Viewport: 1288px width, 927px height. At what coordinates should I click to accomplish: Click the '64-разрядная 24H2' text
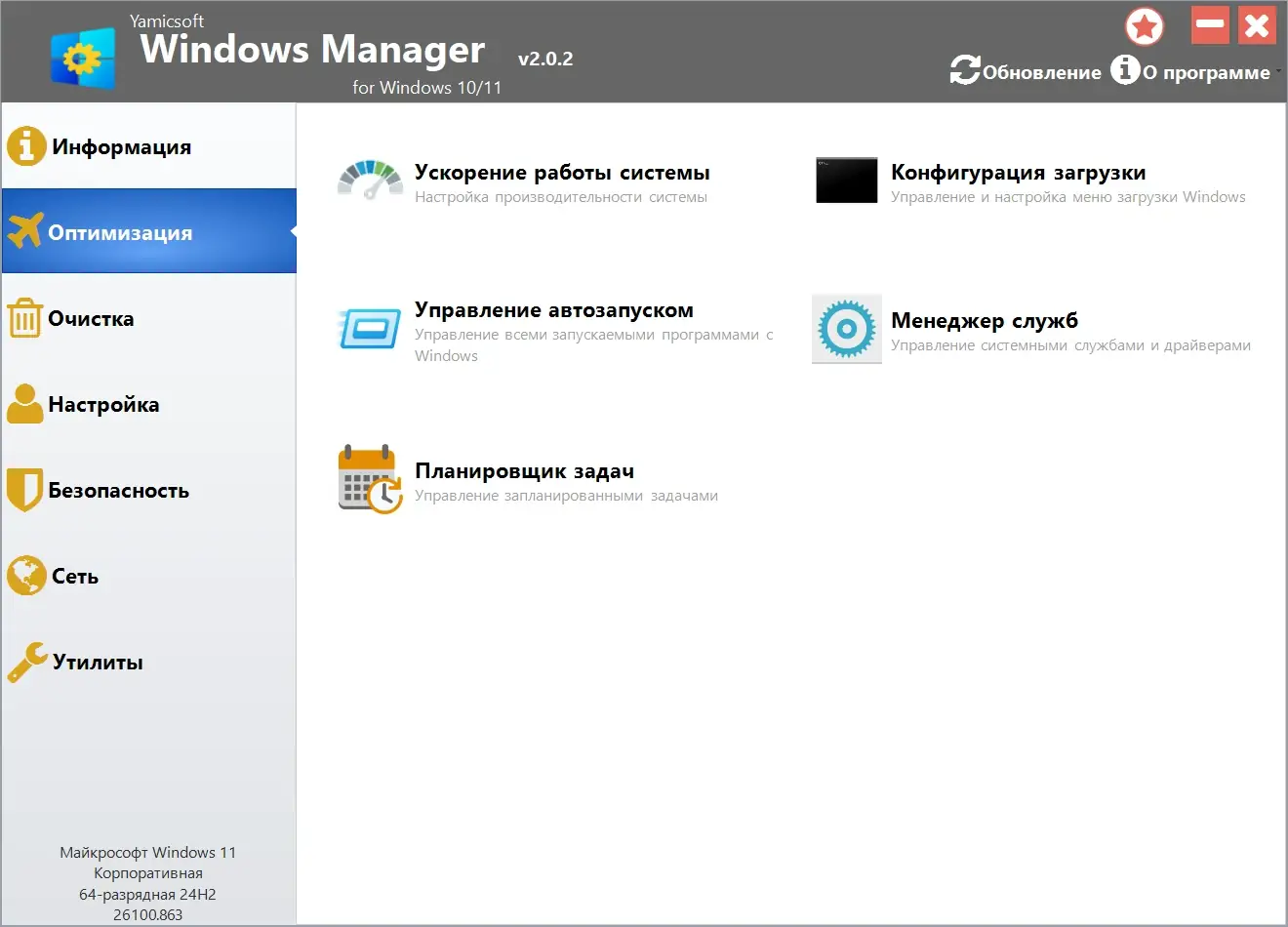point(148,895)
